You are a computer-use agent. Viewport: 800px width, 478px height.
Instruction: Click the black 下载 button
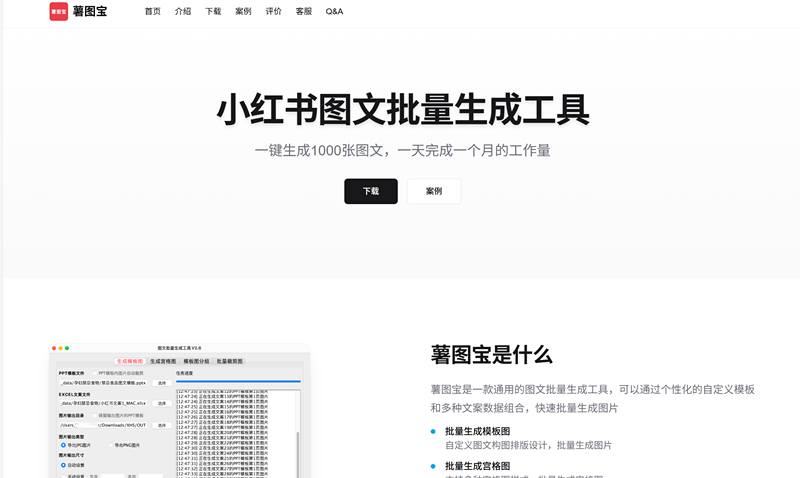coord(371,191)
